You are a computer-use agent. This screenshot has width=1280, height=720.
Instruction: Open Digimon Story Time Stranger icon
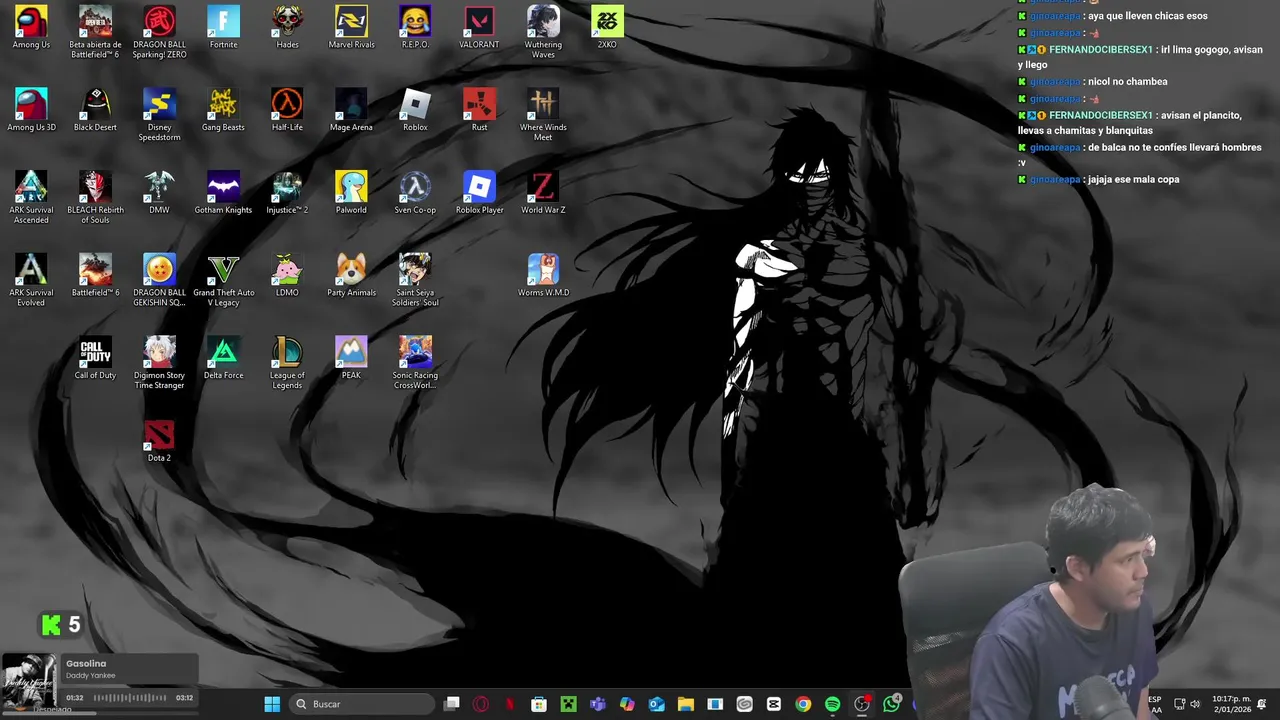click(159, 363)
